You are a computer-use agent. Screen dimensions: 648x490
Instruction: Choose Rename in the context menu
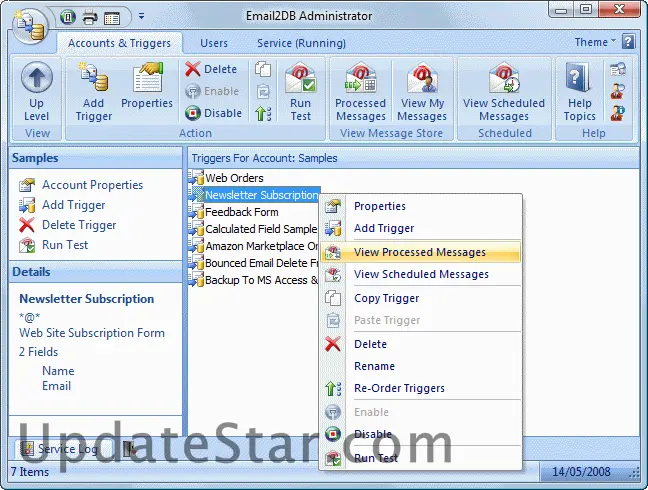tap(421, 366)
